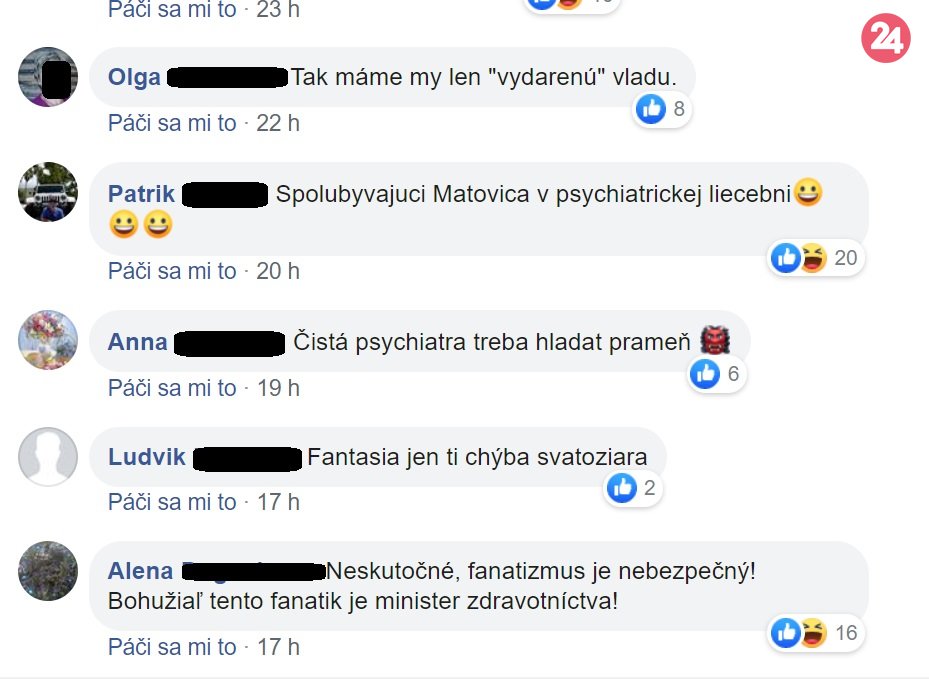Click the like icon with 6 reactions
The image size is (929, 679).
705,374
